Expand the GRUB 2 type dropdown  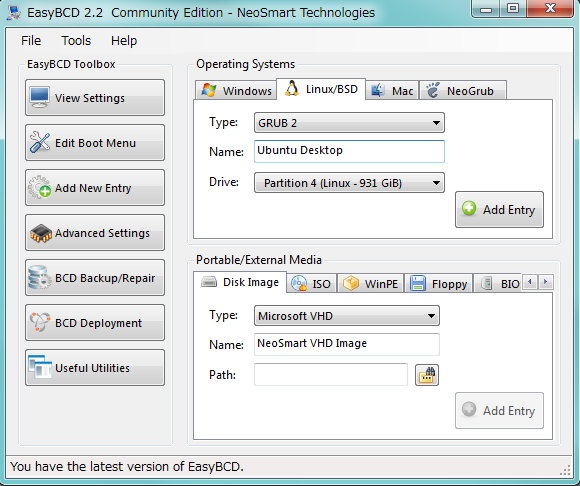(x=349, y=123)
